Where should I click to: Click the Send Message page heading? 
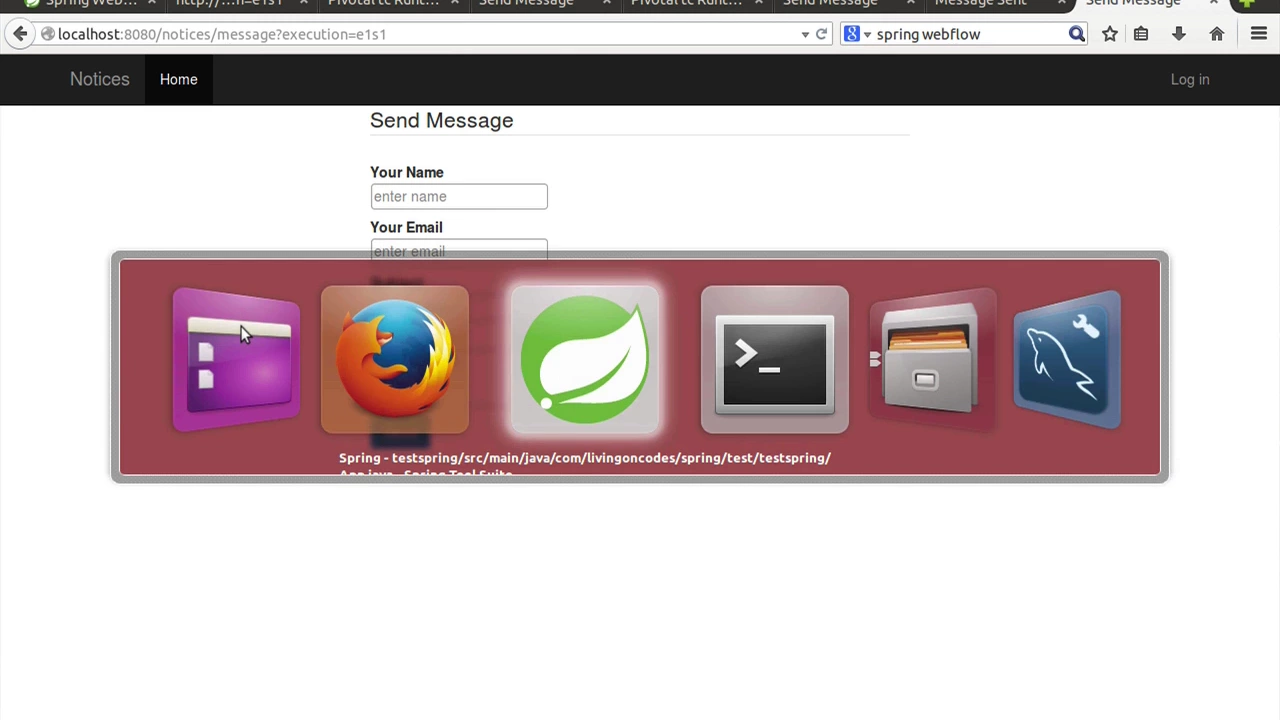tap(442, 120)
